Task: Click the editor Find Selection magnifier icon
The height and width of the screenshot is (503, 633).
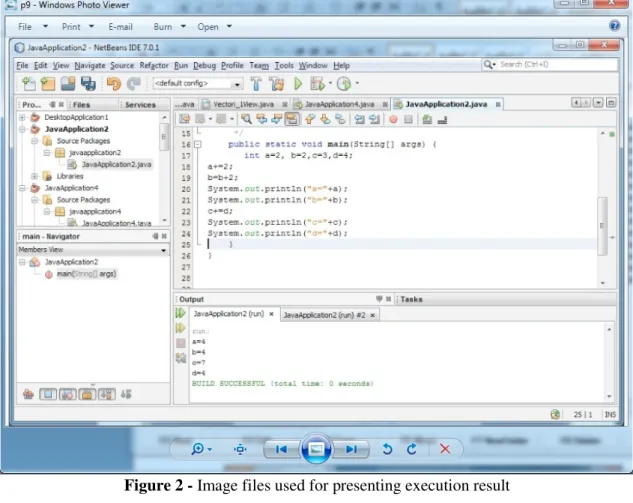Action: tap(246, 119)
